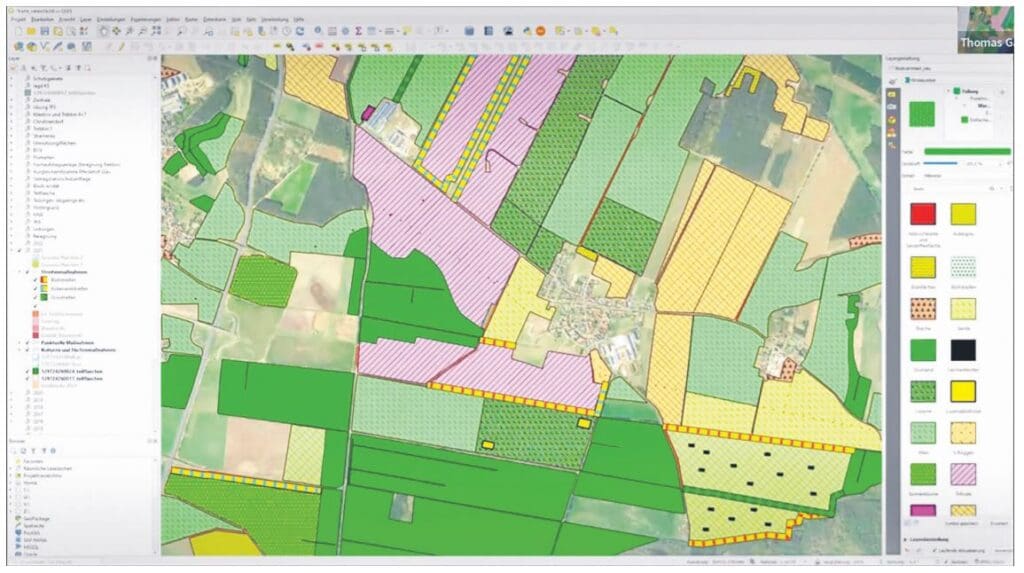The image size is (1024, 573).
Task: Collapse the Streifenmaßnahmen group
Action: [19, 272]
